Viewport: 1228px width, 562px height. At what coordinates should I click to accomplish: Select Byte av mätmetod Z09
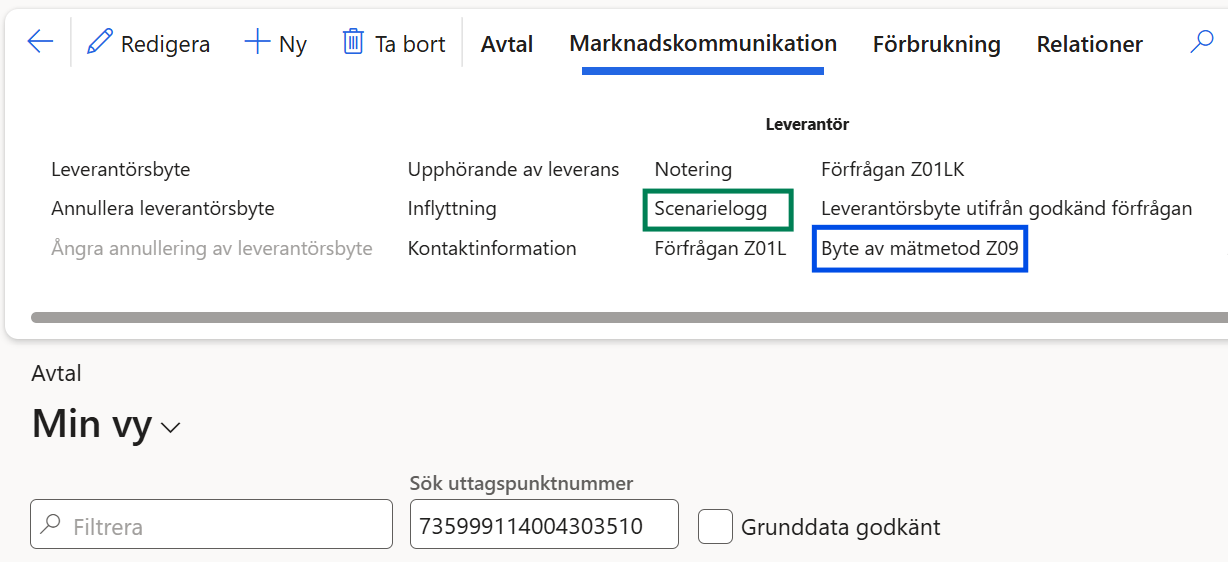coord(920,249)
